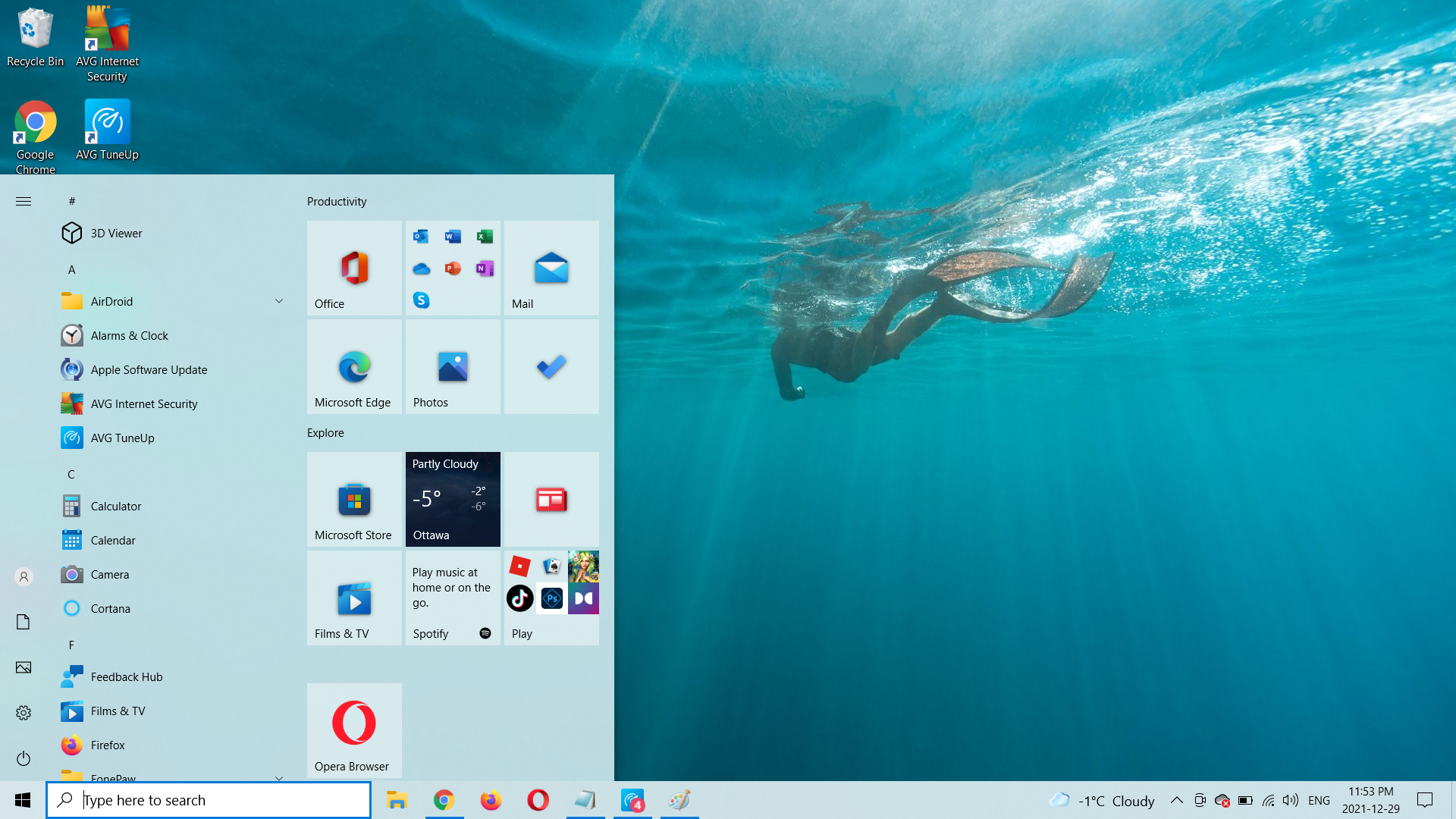
Task: Open OneNote icon in Office folder tile
Action: (485, 268)
